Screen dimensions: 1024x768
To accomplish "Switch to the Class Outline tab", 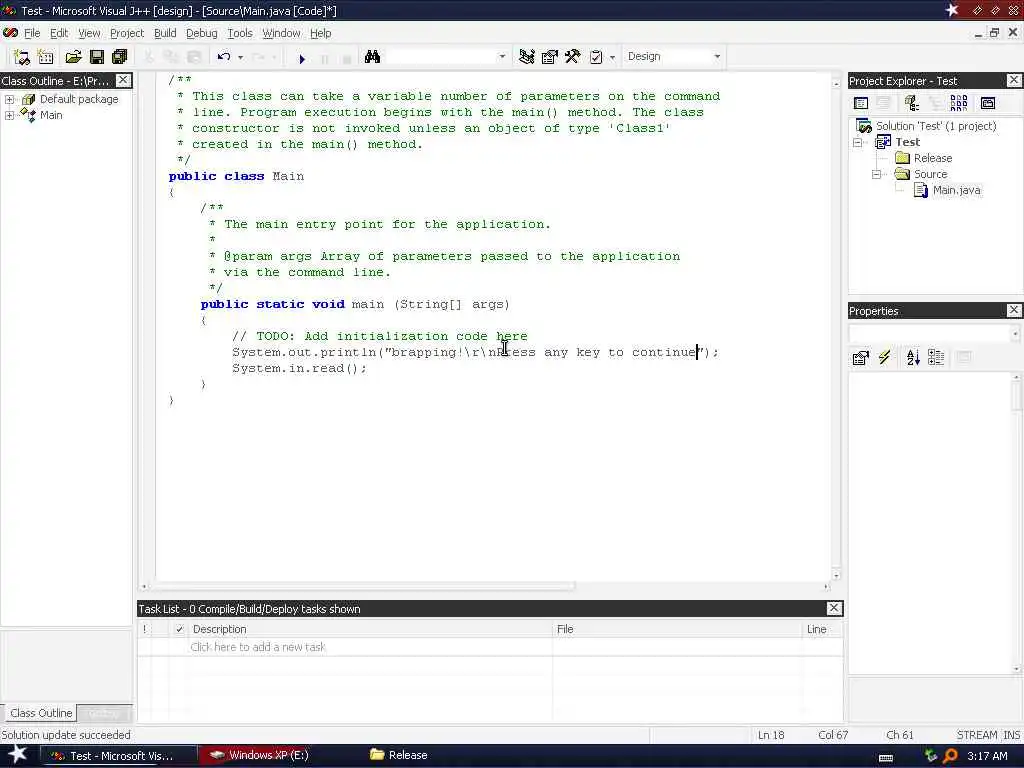I will tap(39, 712).
